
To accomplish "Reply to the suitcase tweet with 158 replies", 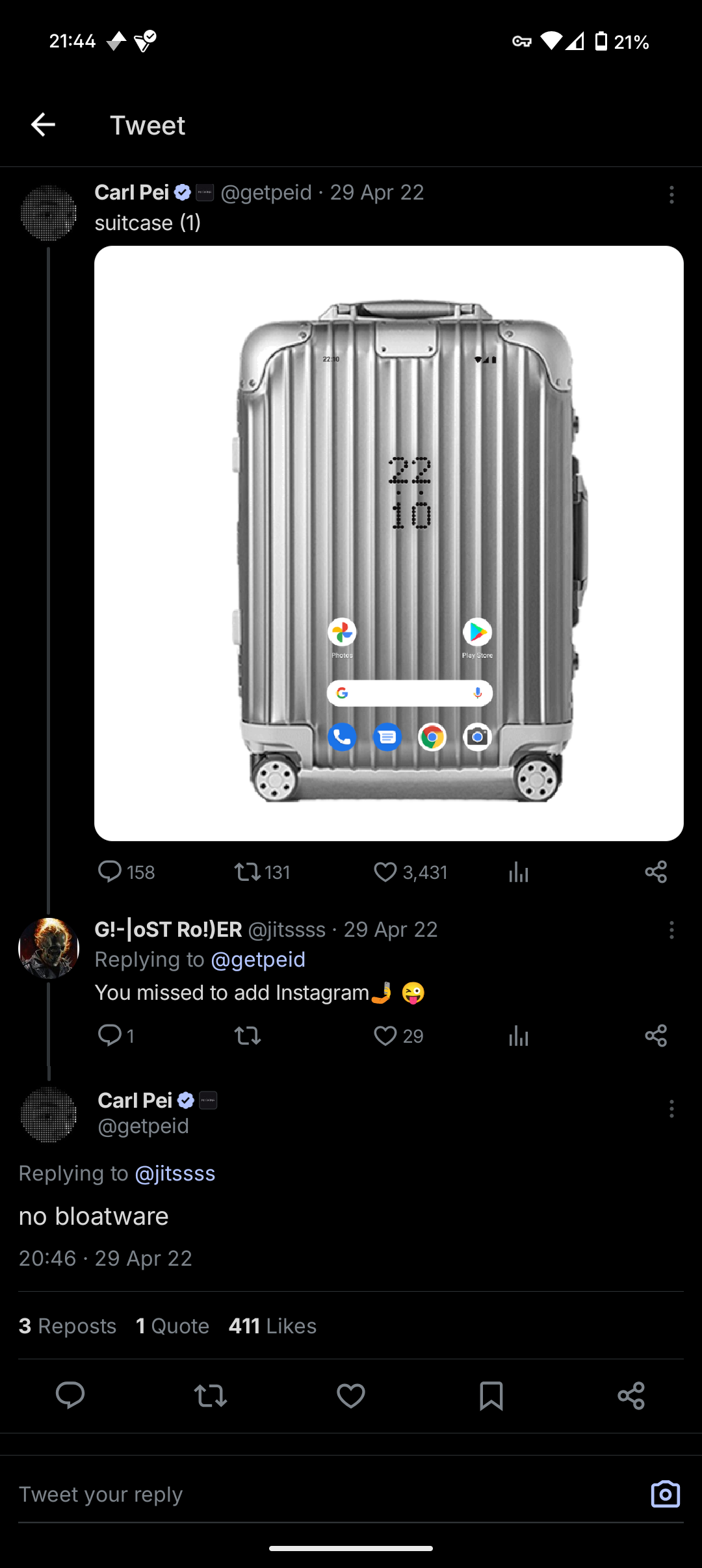I will coord(110,872).
